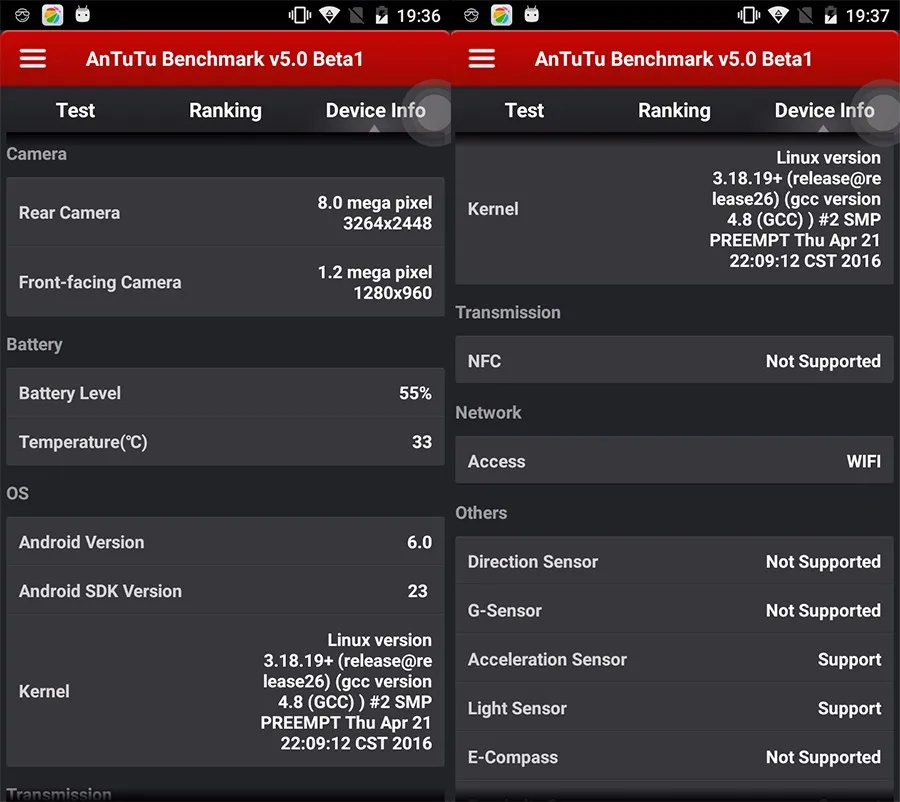Screen dimensions: 900x802
Task: Tap E-Compass Not Supported value
Action: coord(823,757)
